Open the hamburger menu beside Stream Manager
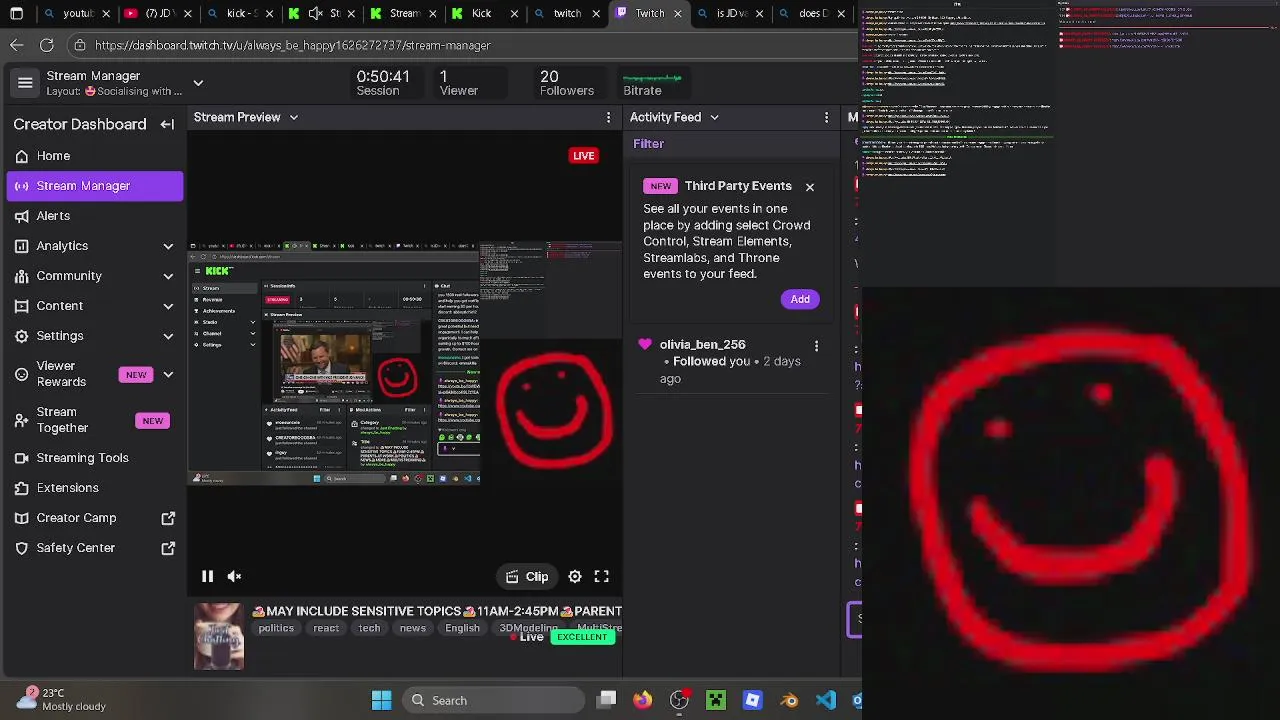This screenshot has height=720, width=1280. click(25, 83)
